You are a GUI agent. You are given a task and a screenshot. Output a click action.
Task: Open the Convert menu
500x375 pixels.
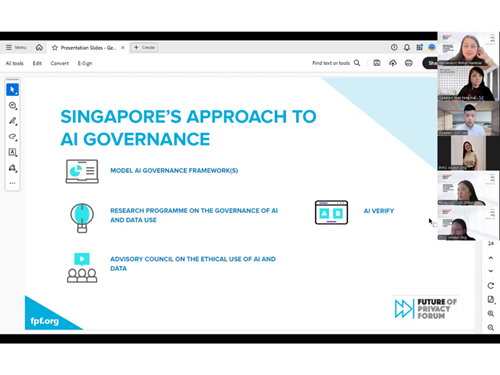click(x=60, y=63)
